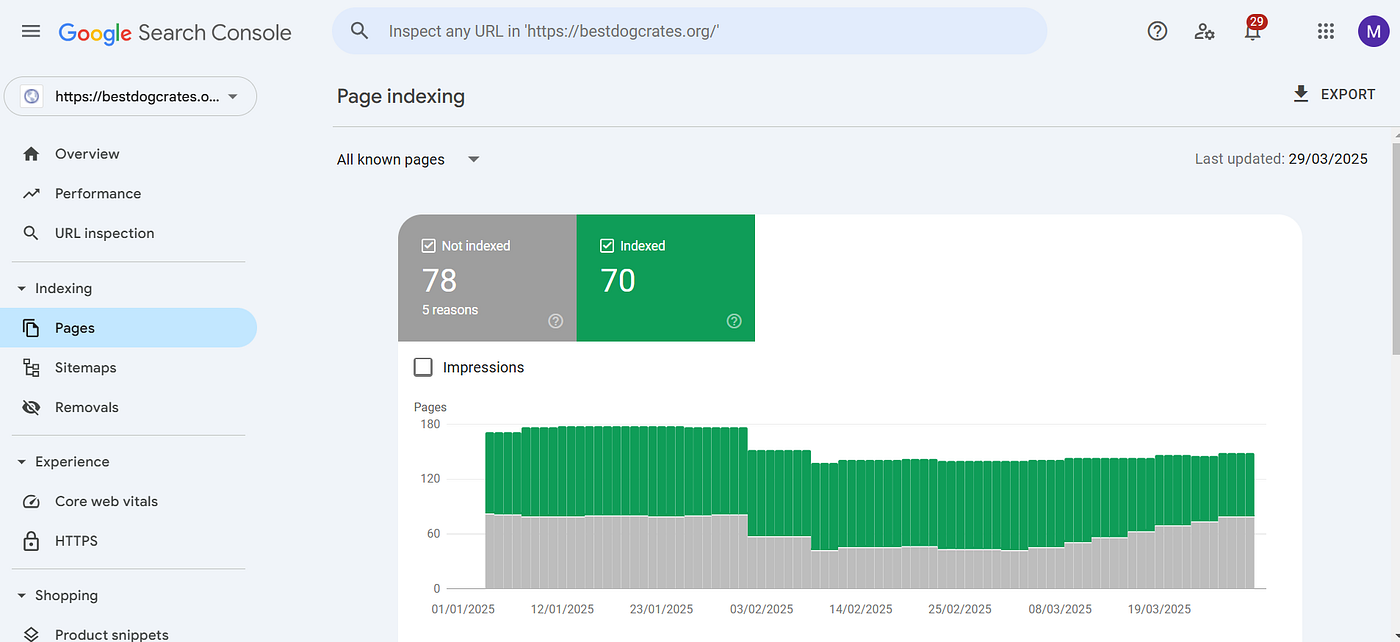Click the 19/03/2025 axis label

[1159, 609]
